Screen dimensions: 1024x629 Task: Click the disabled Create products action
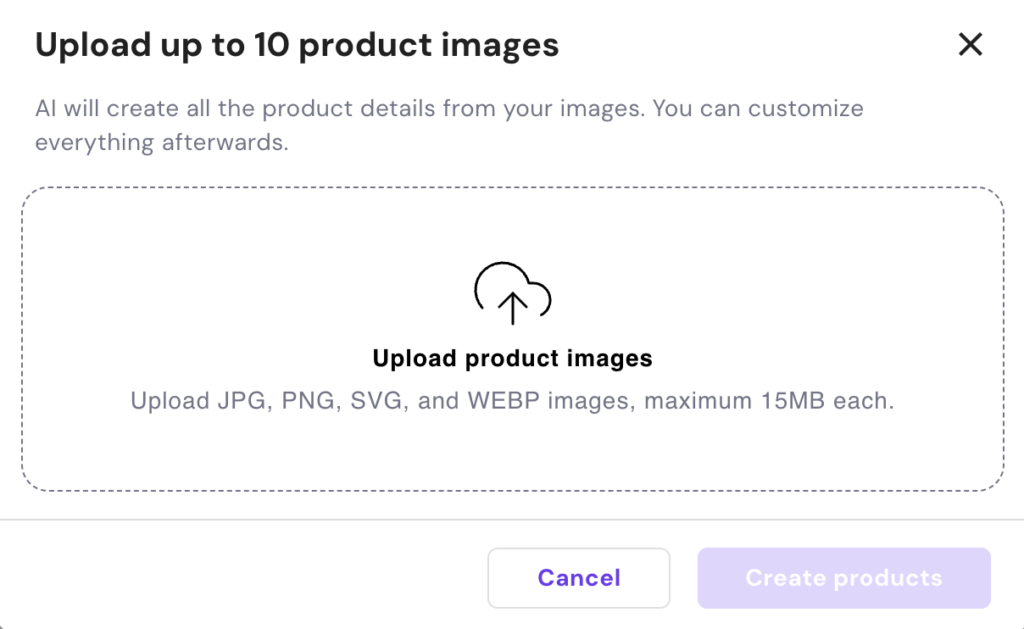[x=843, y=578]
